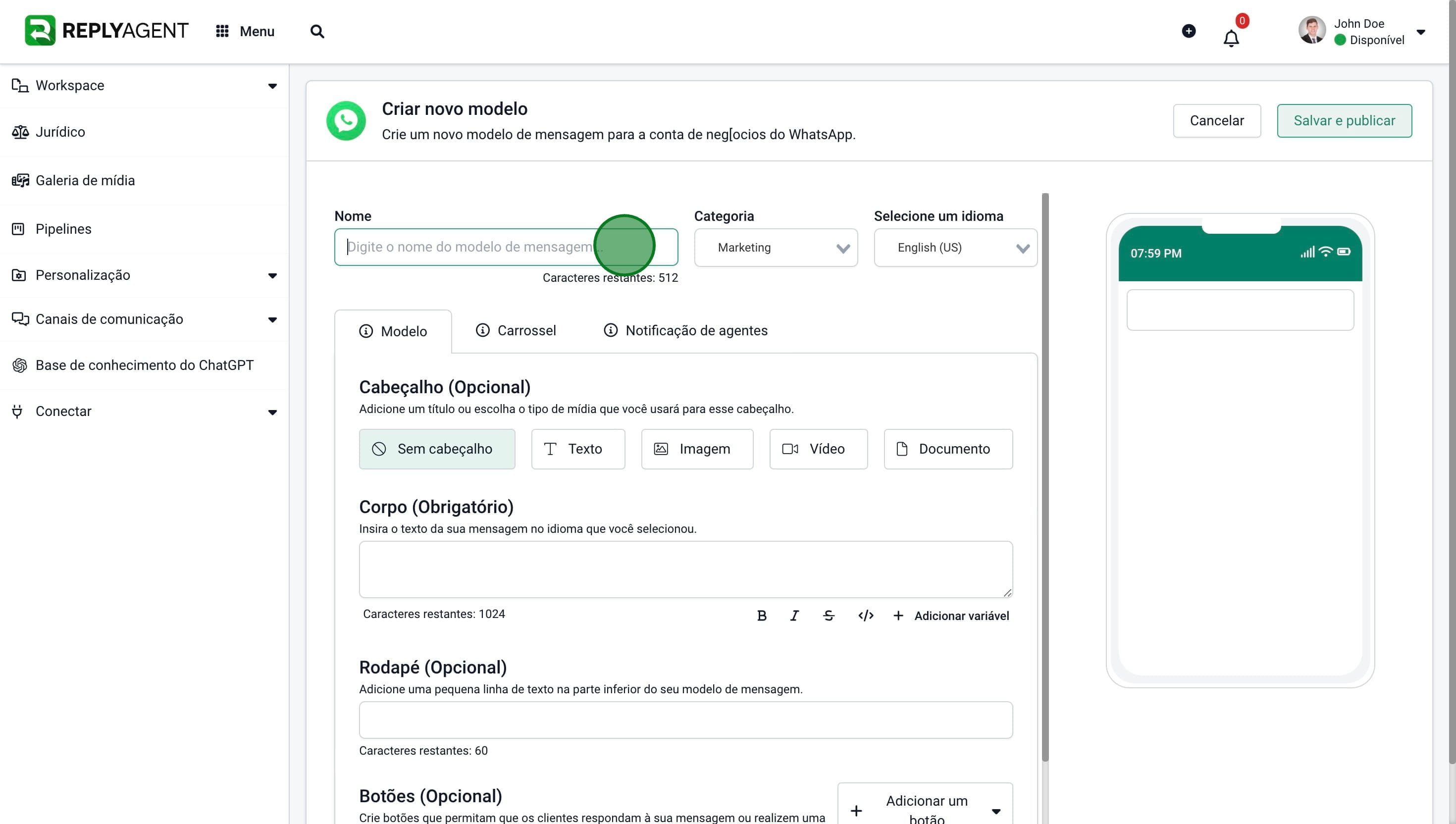Click Adicionar variável
The width and height of the screenshot is (1456, 824).
[951, 616]
